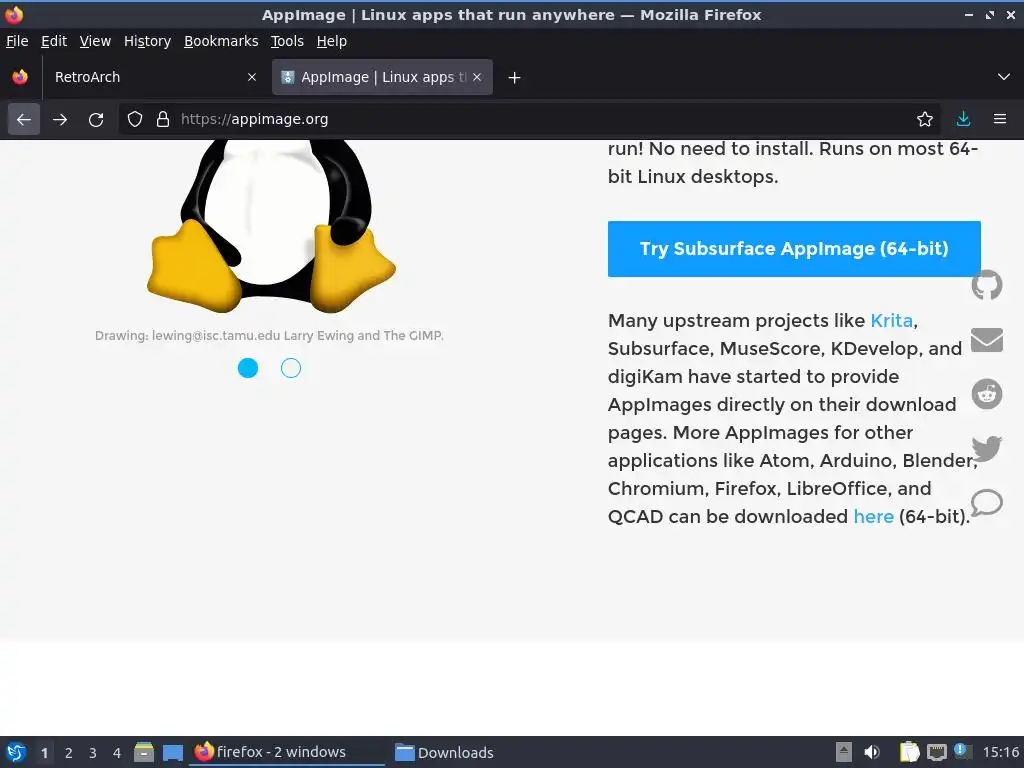Bookmark this page with the star
Image resolution: width=1024 pixels, height=768 pixels.
(925, 120)
